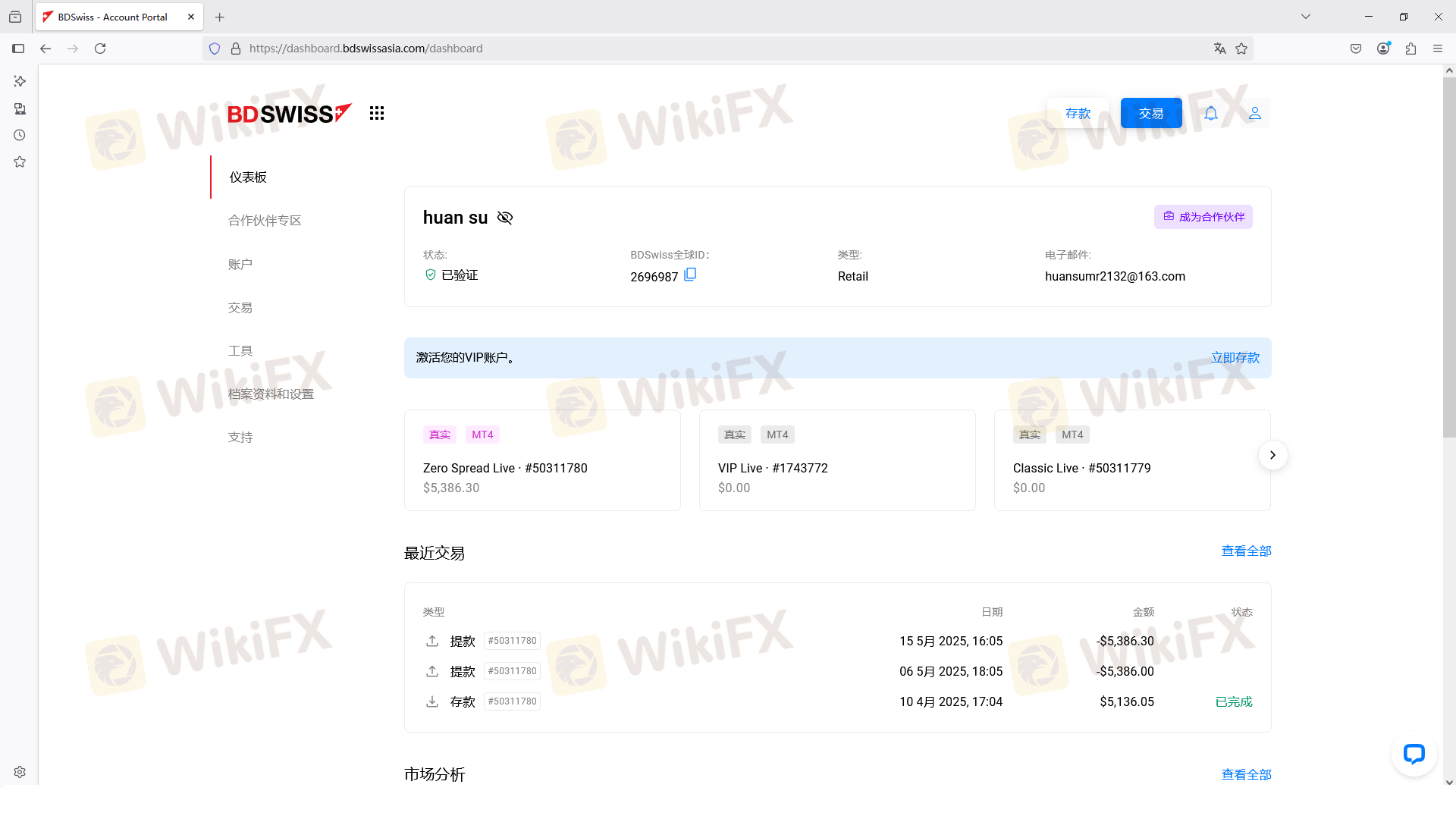Click the blue 交易 trade button
Screen dimensions: 1456x819
coord(1151,113)
